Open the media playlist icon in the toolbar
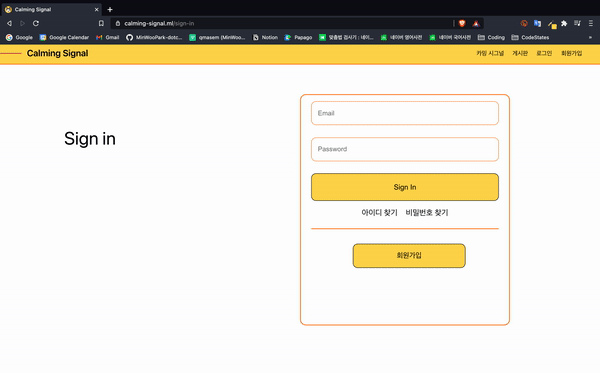Image resolution: width=600 pixels, height=375 pixels. [x=577, y=23]
